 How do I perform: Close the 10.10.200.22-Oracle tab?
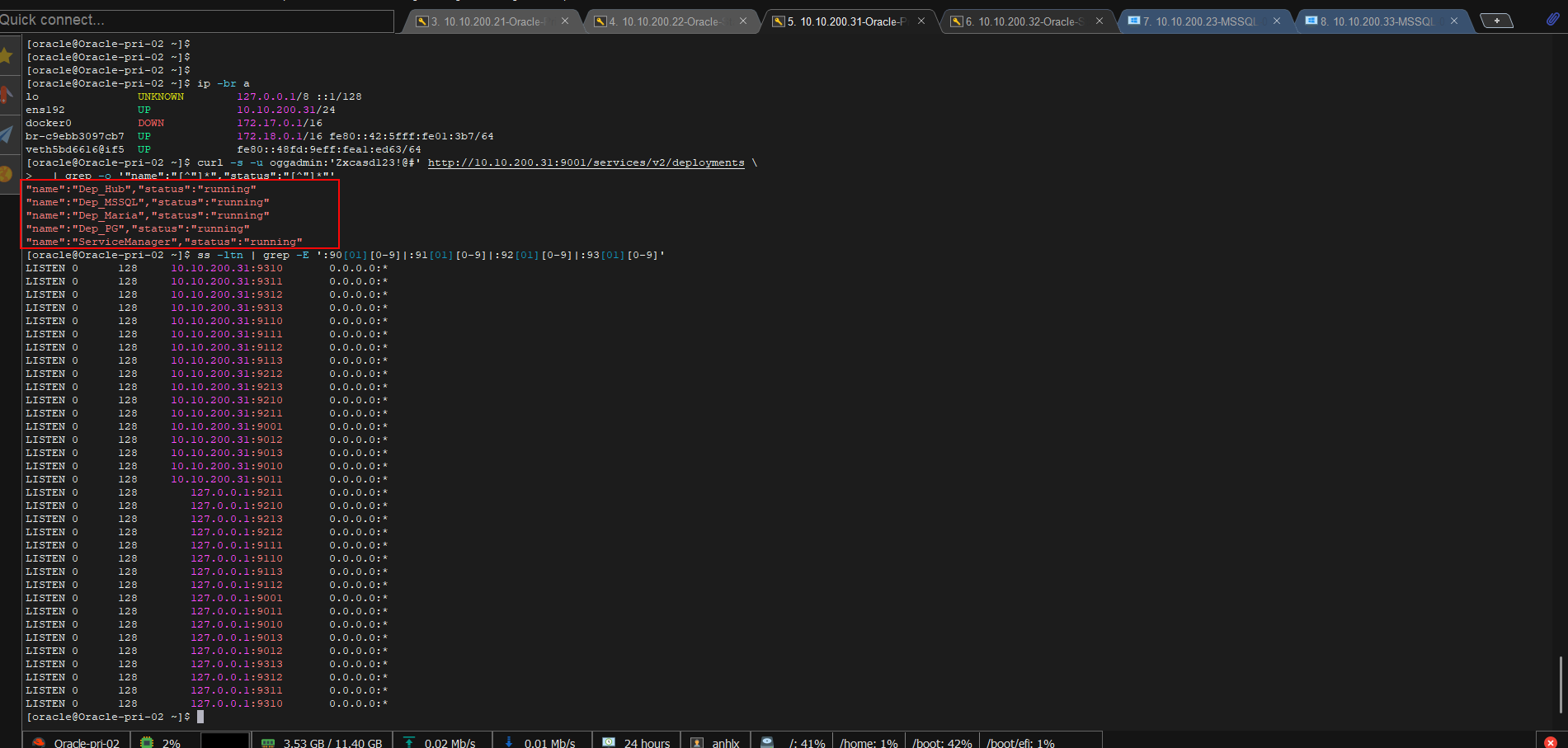(x=743, y=21)
